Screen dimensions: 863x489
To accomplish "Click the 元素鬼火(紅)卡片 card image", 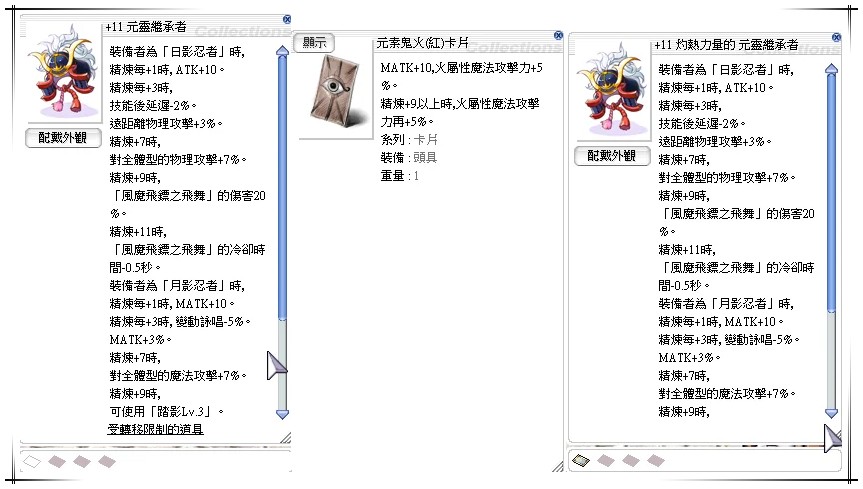I will pos(337,91).
